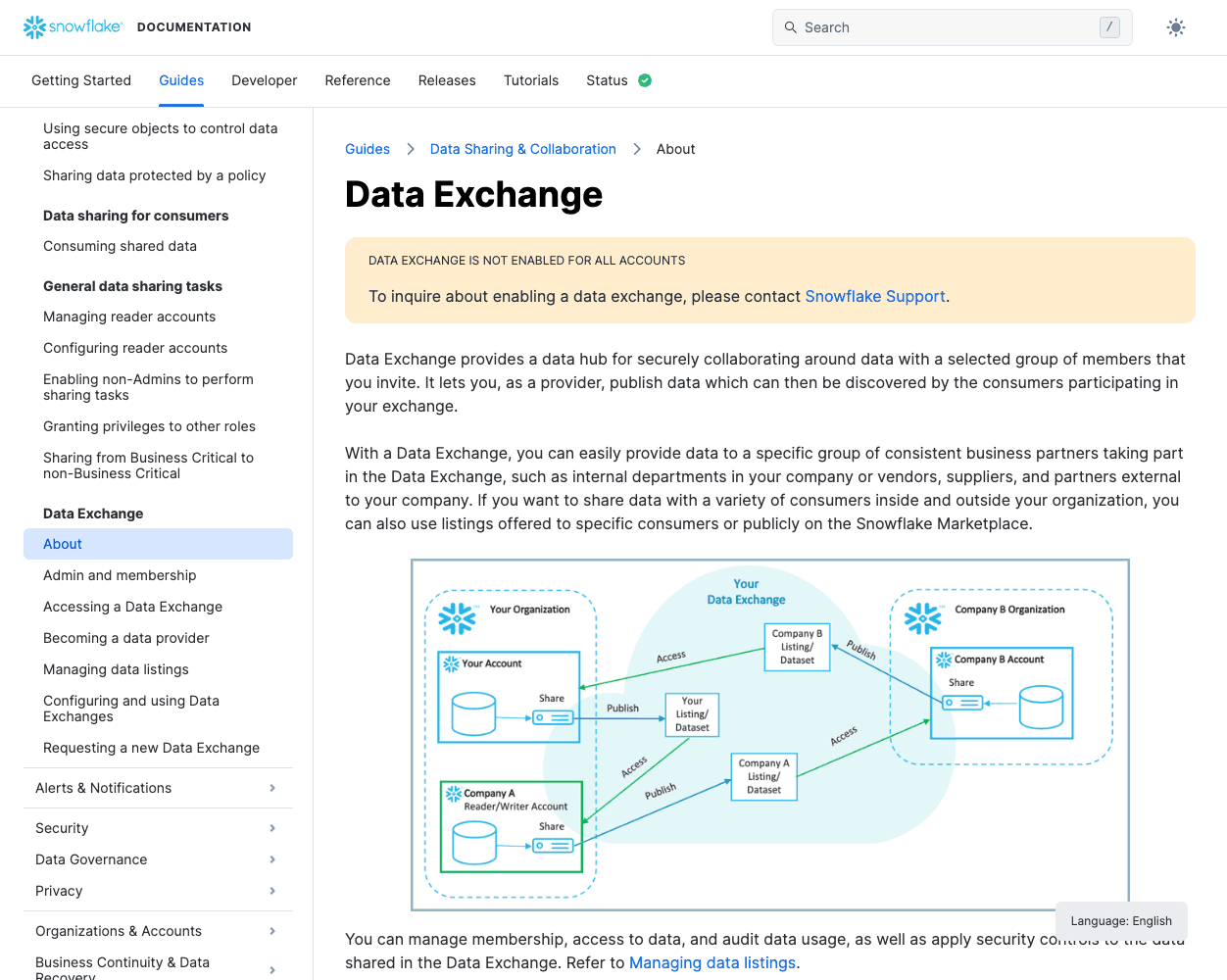The height and width of the screenshot is (980, 1227).
Task: Click the Guides breadcrumb link
Action: click(368, 149)
